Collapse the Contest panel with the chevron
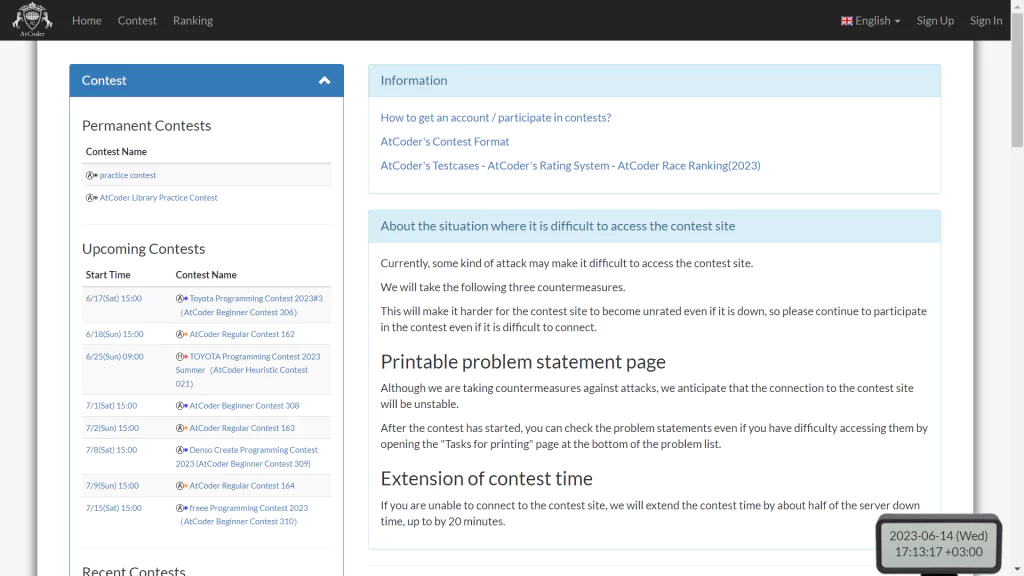The height and width of the screenshot is (576, 1024). [x=325, y=80]
